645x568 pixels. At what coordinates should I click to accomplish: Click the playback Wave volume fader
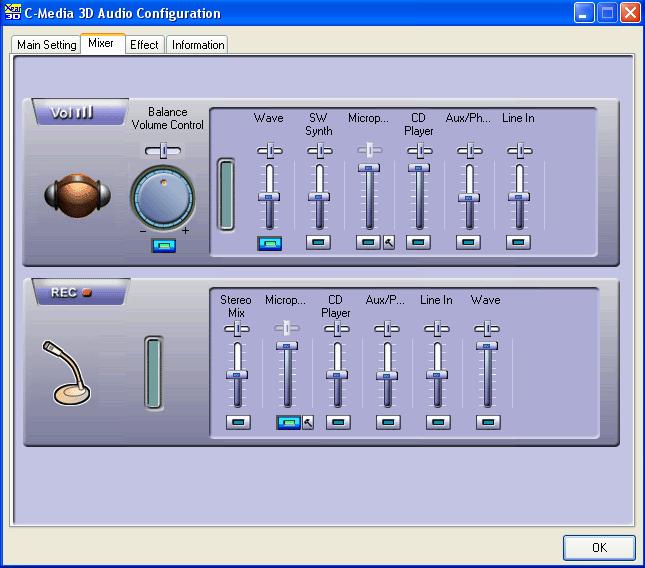[269, 197]
